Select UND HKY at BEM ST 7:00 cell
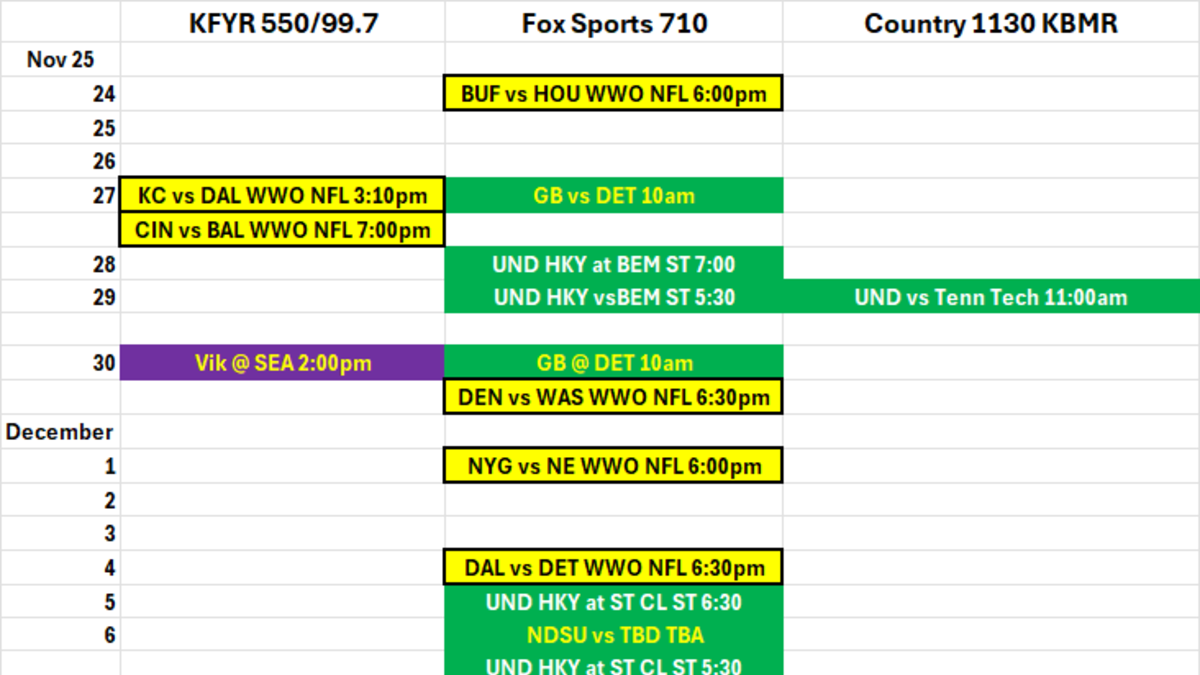1200x675 pixels. (x=614, y=264)
